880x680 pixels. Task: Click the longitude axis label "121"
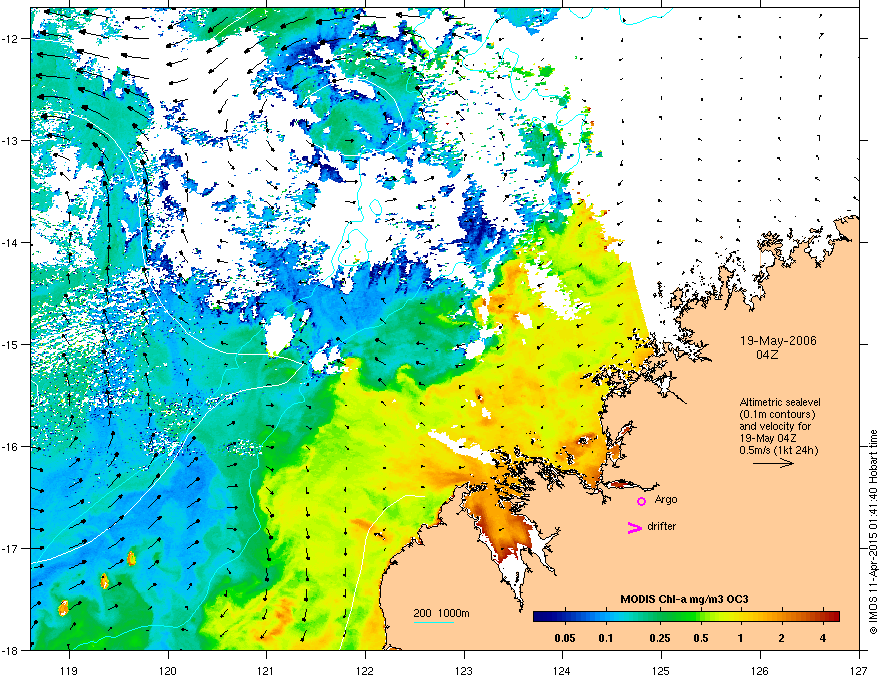(267, 670)
